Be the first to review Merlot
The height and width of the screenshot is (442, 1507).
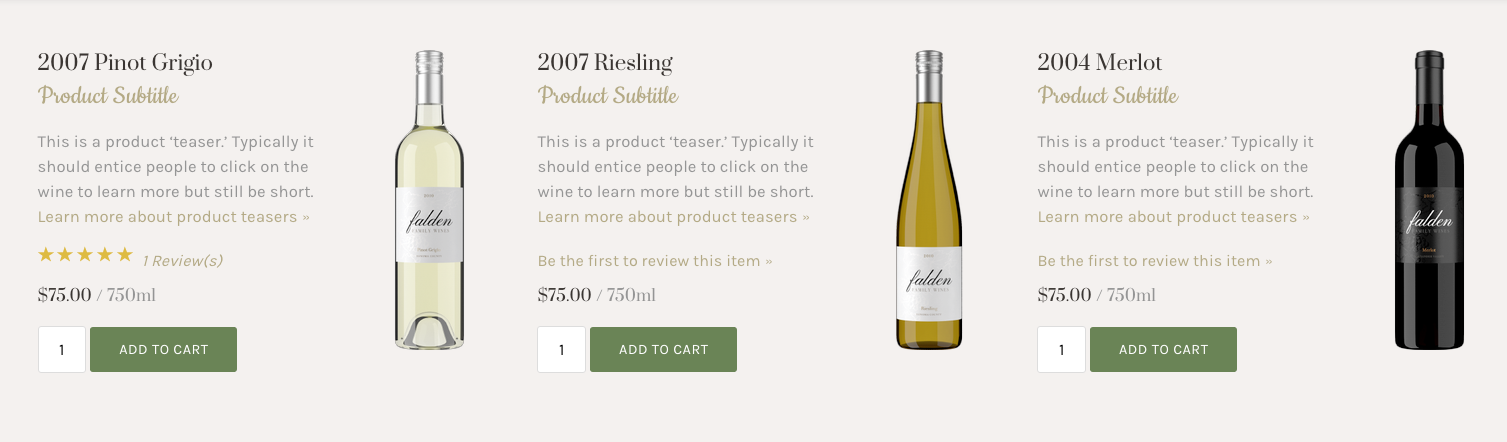tap(1155, 261)
